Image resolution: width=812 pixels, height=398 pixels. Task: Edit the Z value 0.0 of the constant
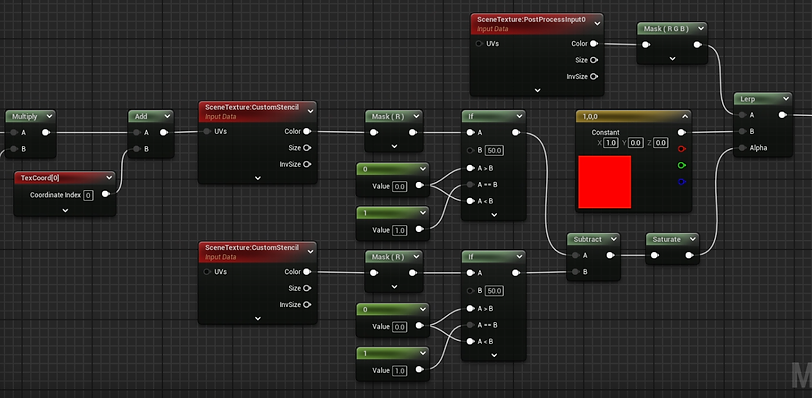tap(661, 142)
